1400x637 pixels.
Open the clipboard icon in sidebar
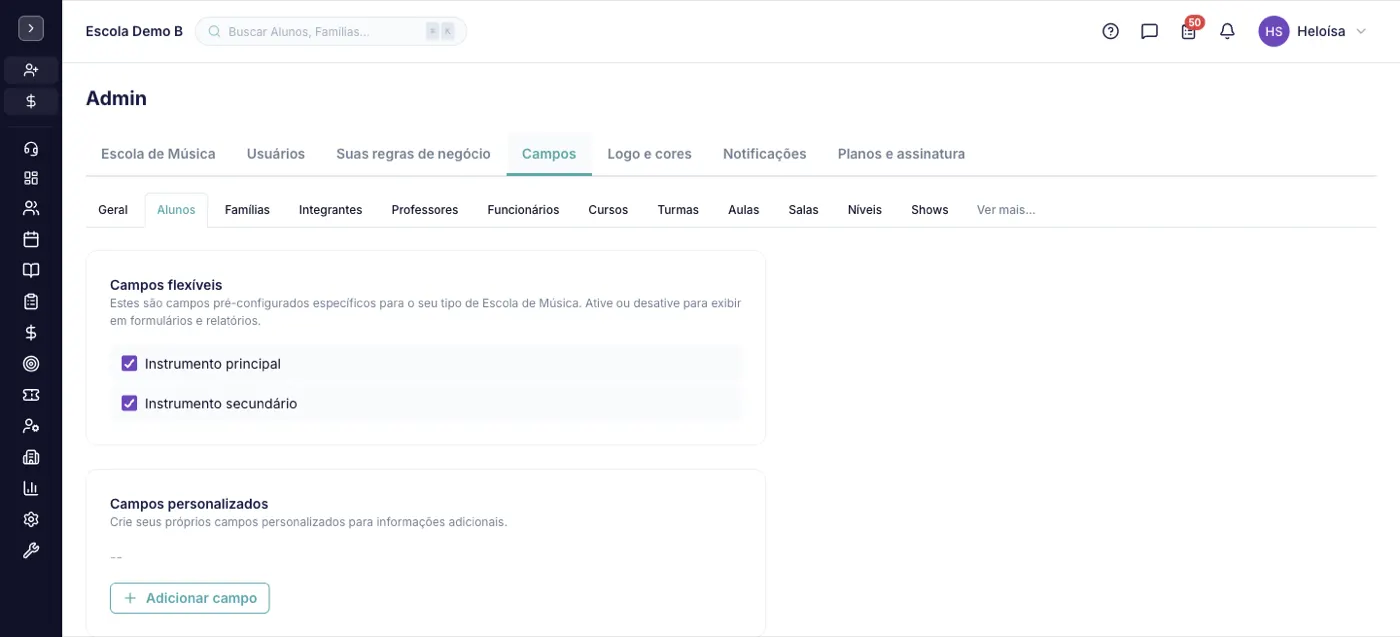(31, 301)
